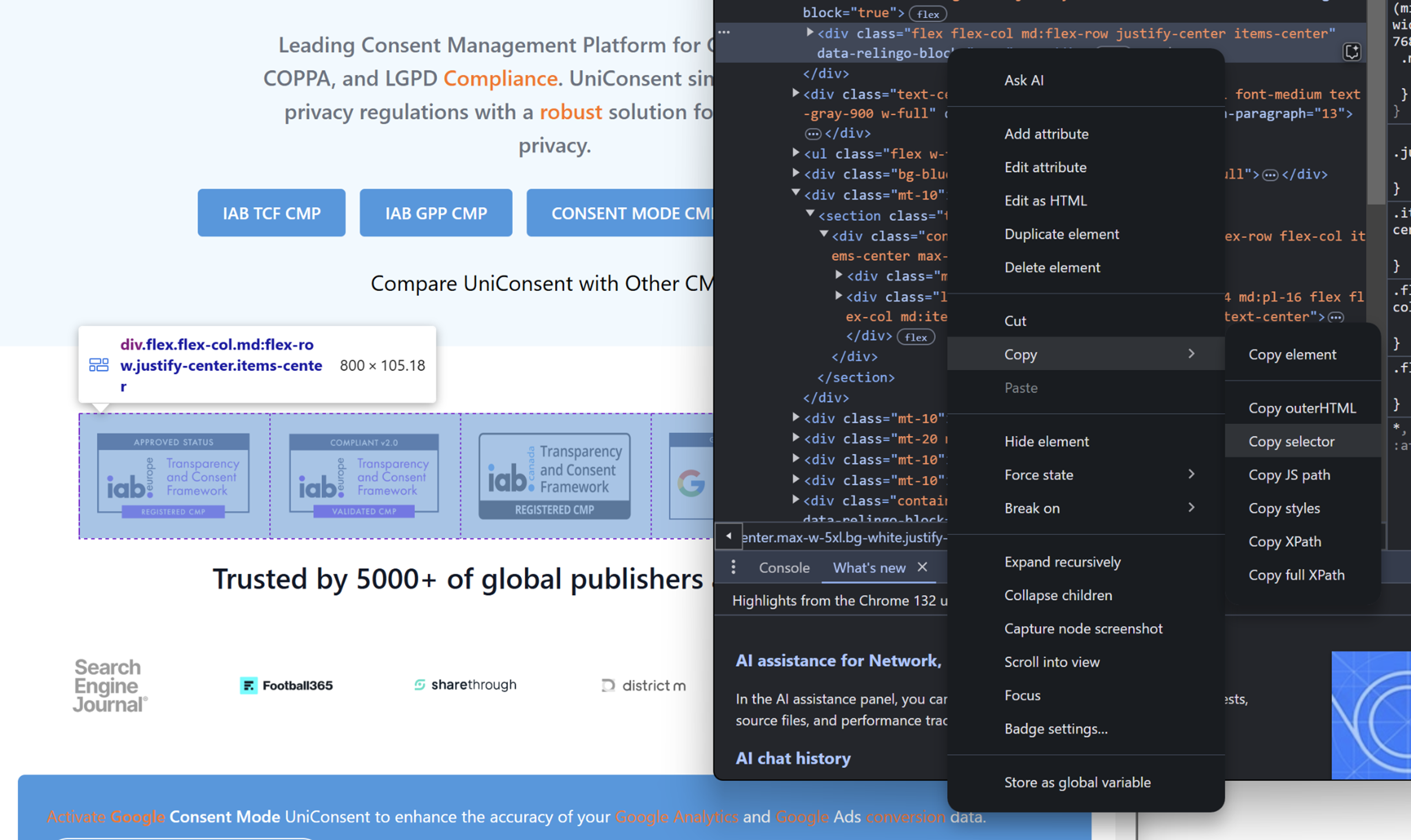Select Focus in context menu
This screenshot has height=840, width=1411.
click(1086, 696)
